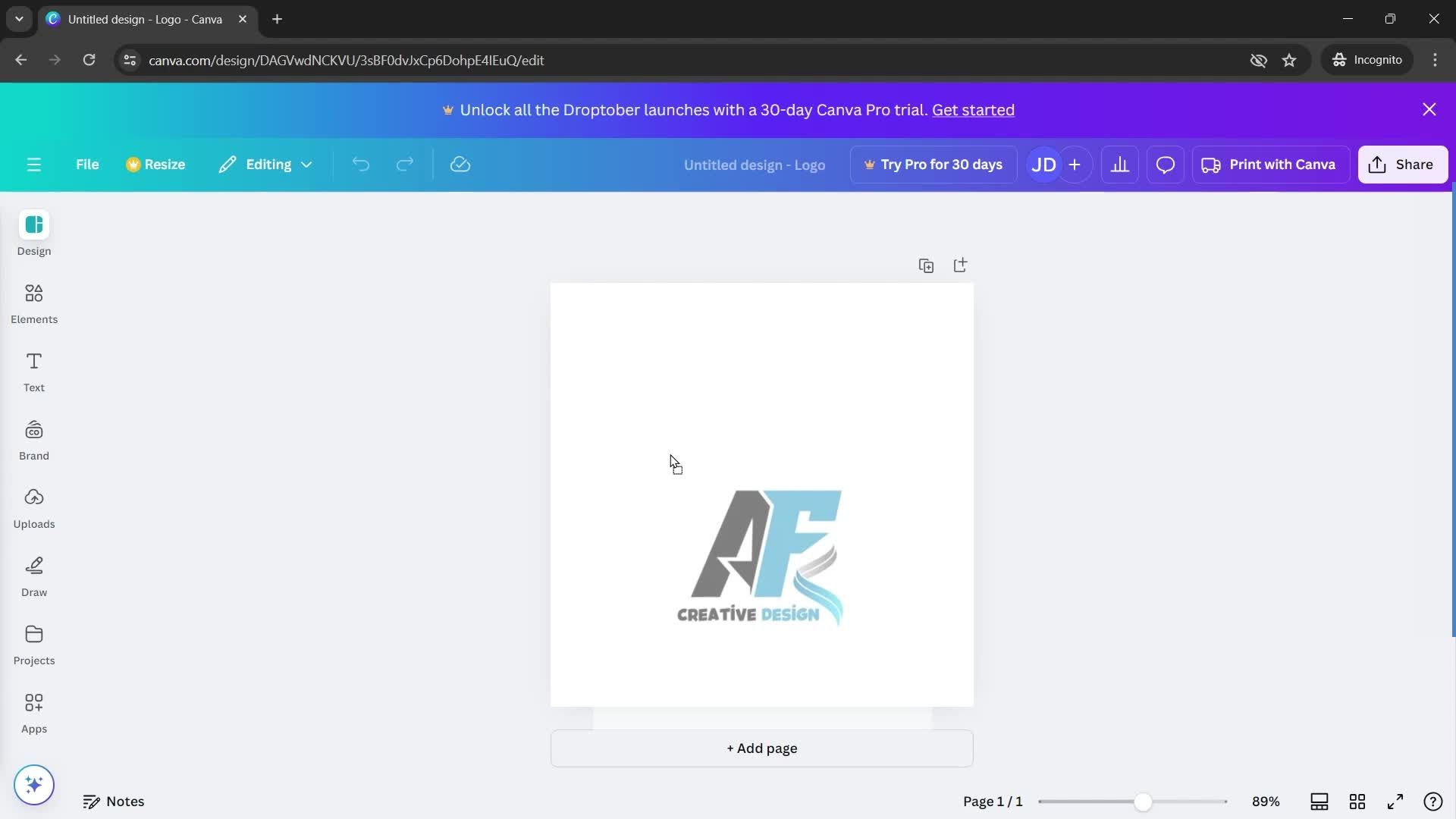The image size is (1456, 819).
Task: Open the Apps panel
Action: (x=33, y=712)
